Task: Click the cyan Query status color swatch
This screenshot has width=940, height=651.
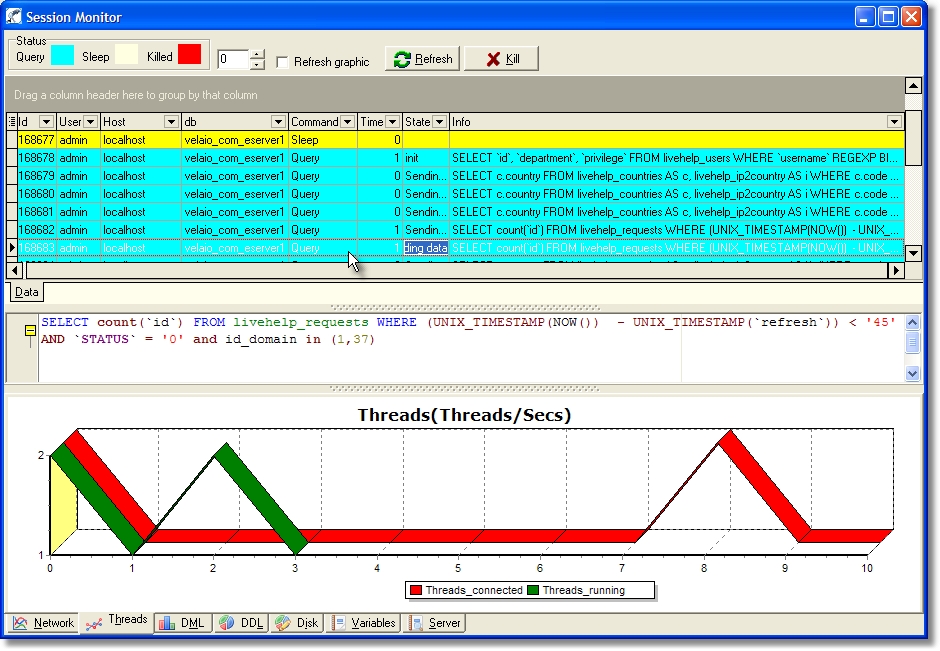Action: point(62,55)
